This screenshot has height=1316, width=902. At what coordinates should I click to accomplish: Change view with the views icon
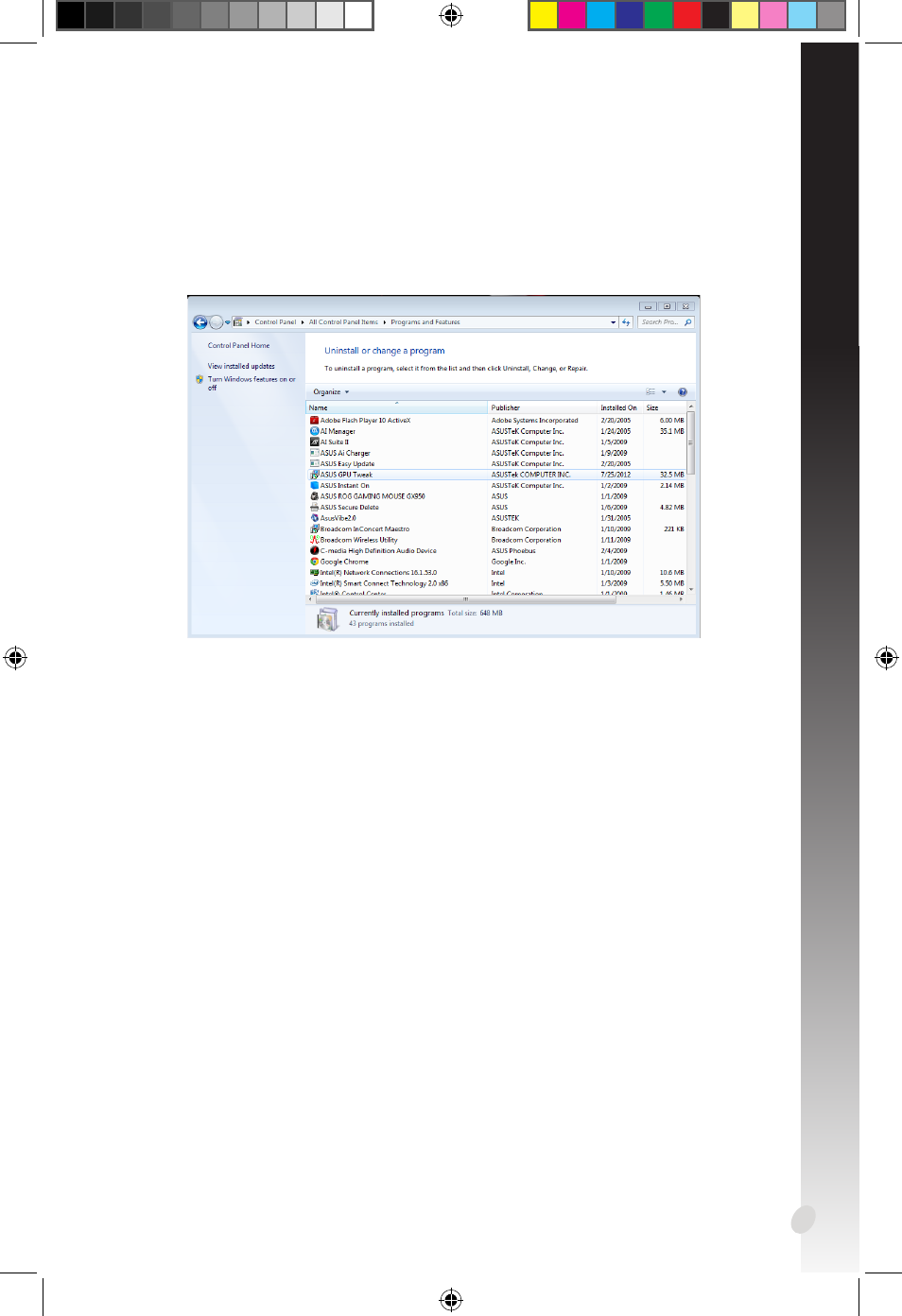(x=650, y=392)
